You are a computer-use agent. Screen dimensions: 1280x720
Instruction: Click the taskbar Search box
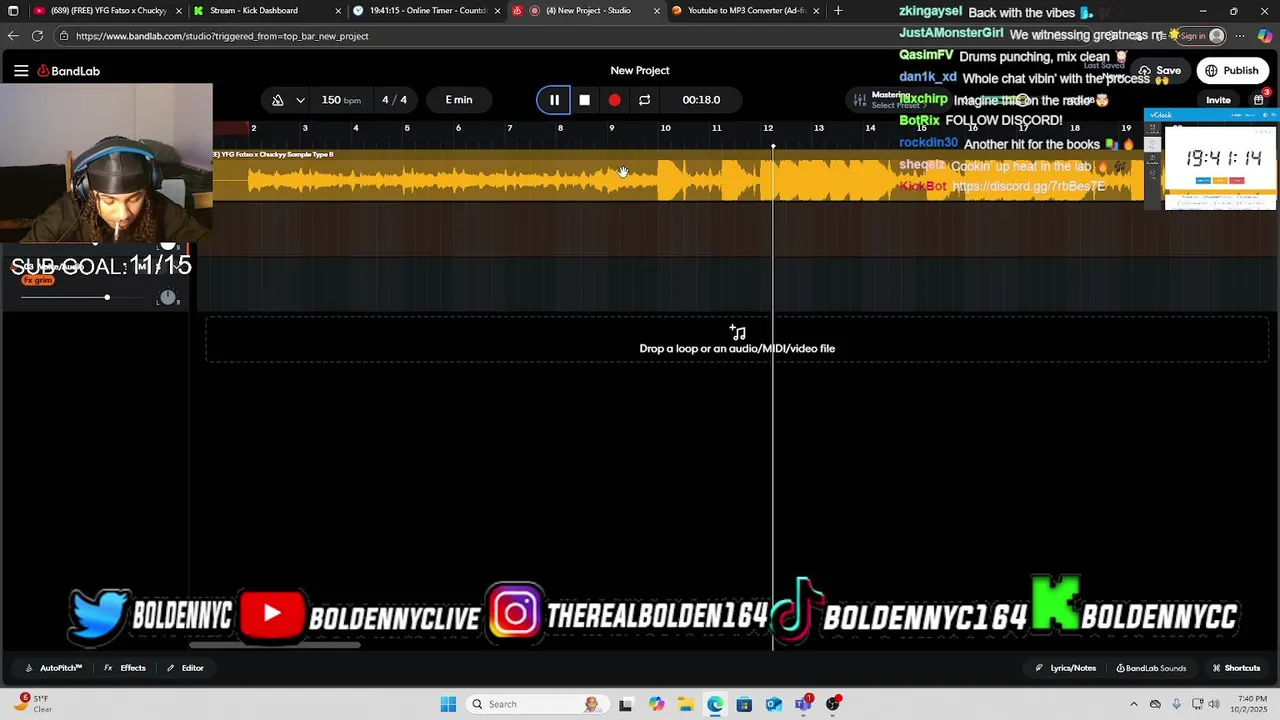pos(536,704)
